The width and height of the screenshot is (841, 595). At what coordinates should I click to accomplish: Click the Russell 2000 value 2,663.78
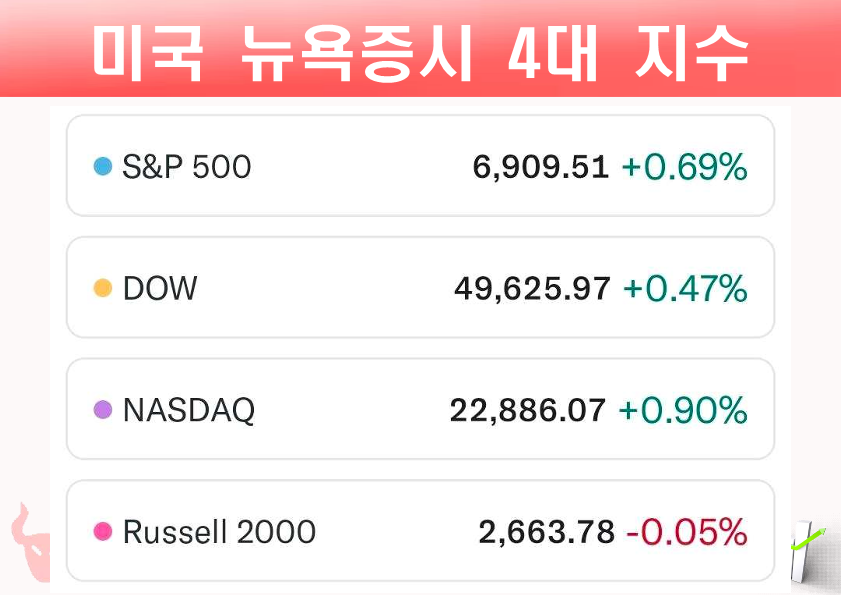click(x=546, y=532)
